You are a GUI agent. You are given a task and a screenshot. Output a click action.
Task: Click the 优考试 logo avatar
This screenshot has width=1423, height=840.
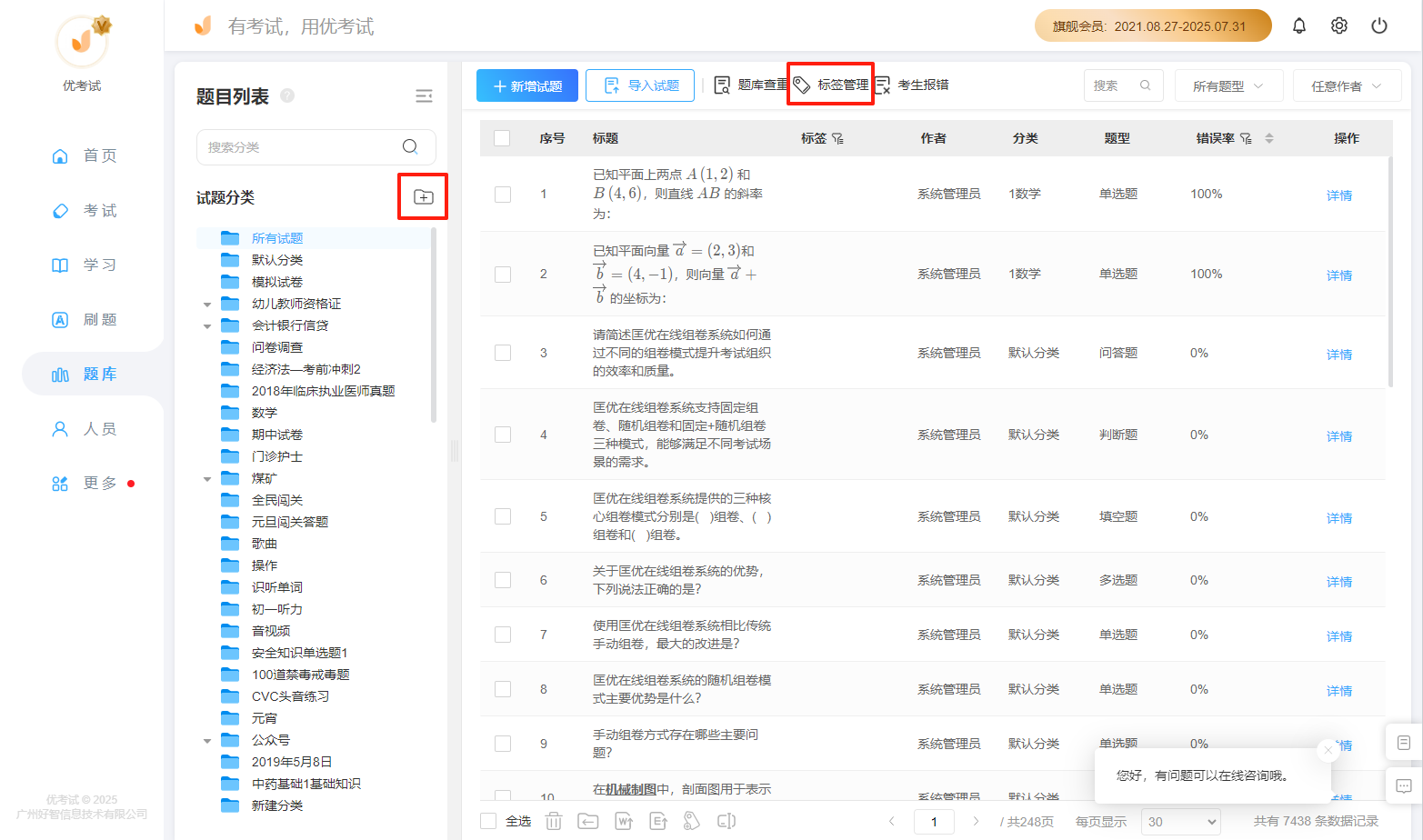[82, 41]
